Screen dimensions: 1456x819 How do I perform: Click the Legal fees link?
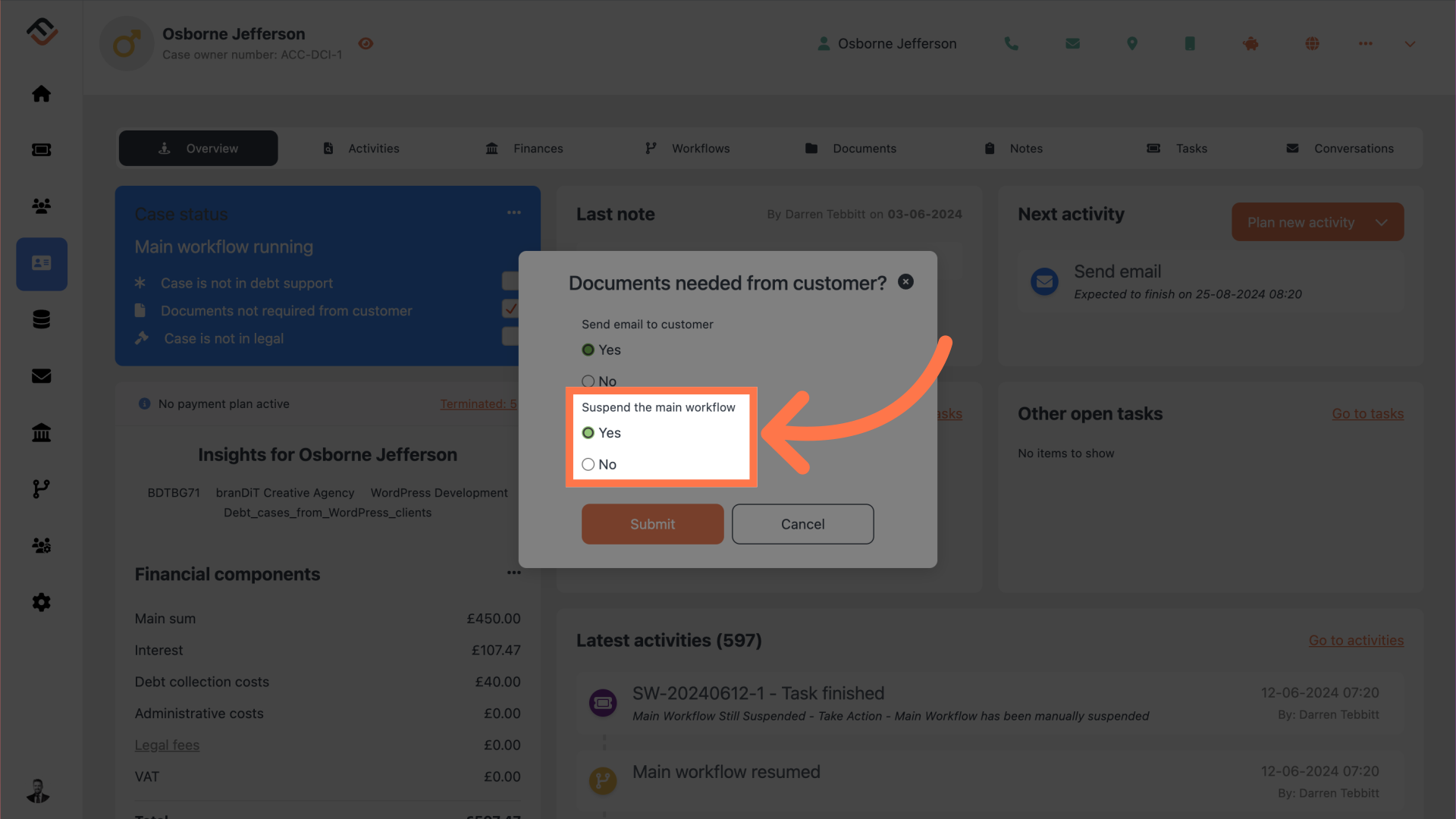point(167,745)
